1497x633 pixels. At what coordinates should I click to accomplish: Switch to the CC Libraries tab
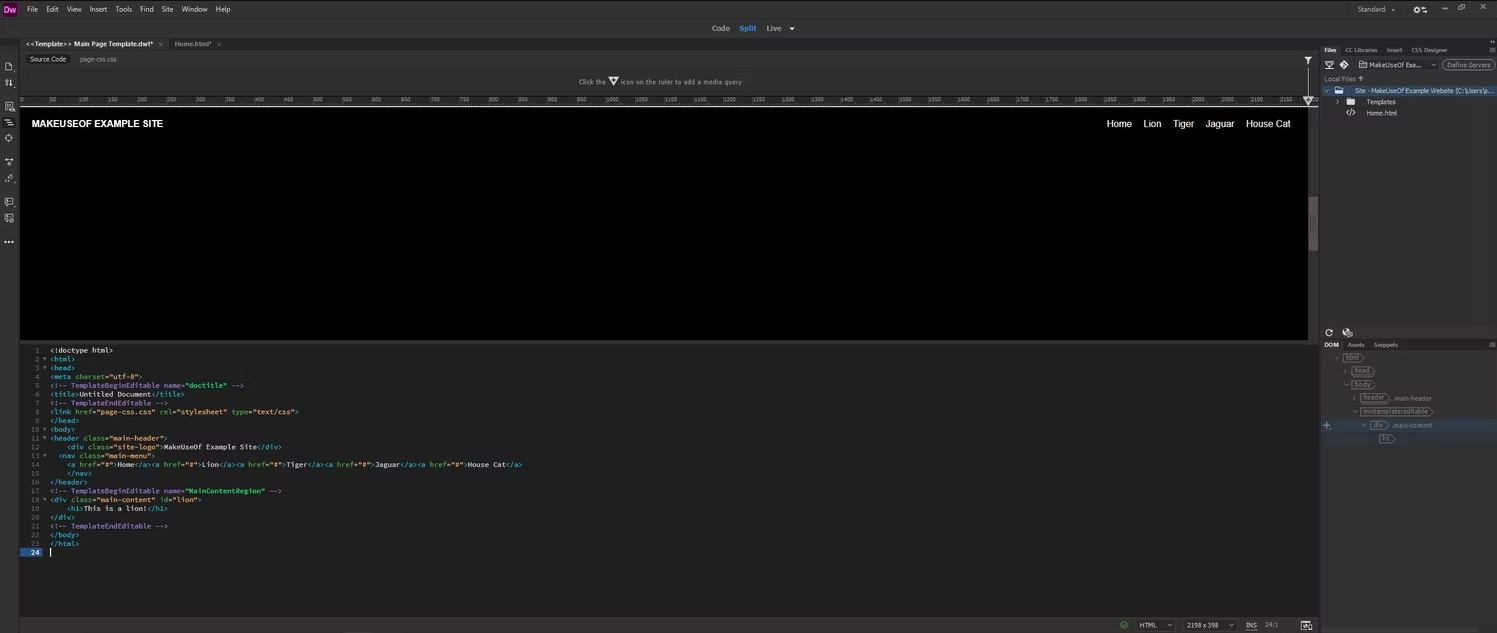point(1361,49)
